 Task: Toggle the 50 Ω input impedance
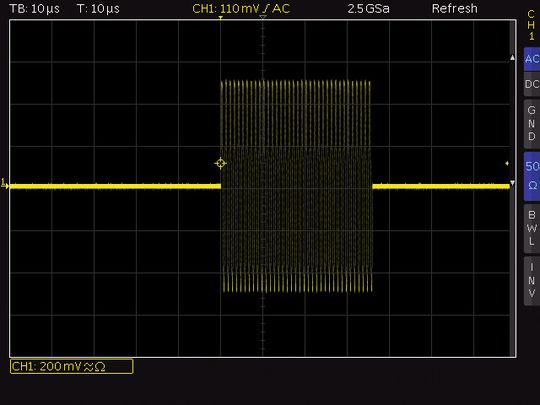click(532, 176)
